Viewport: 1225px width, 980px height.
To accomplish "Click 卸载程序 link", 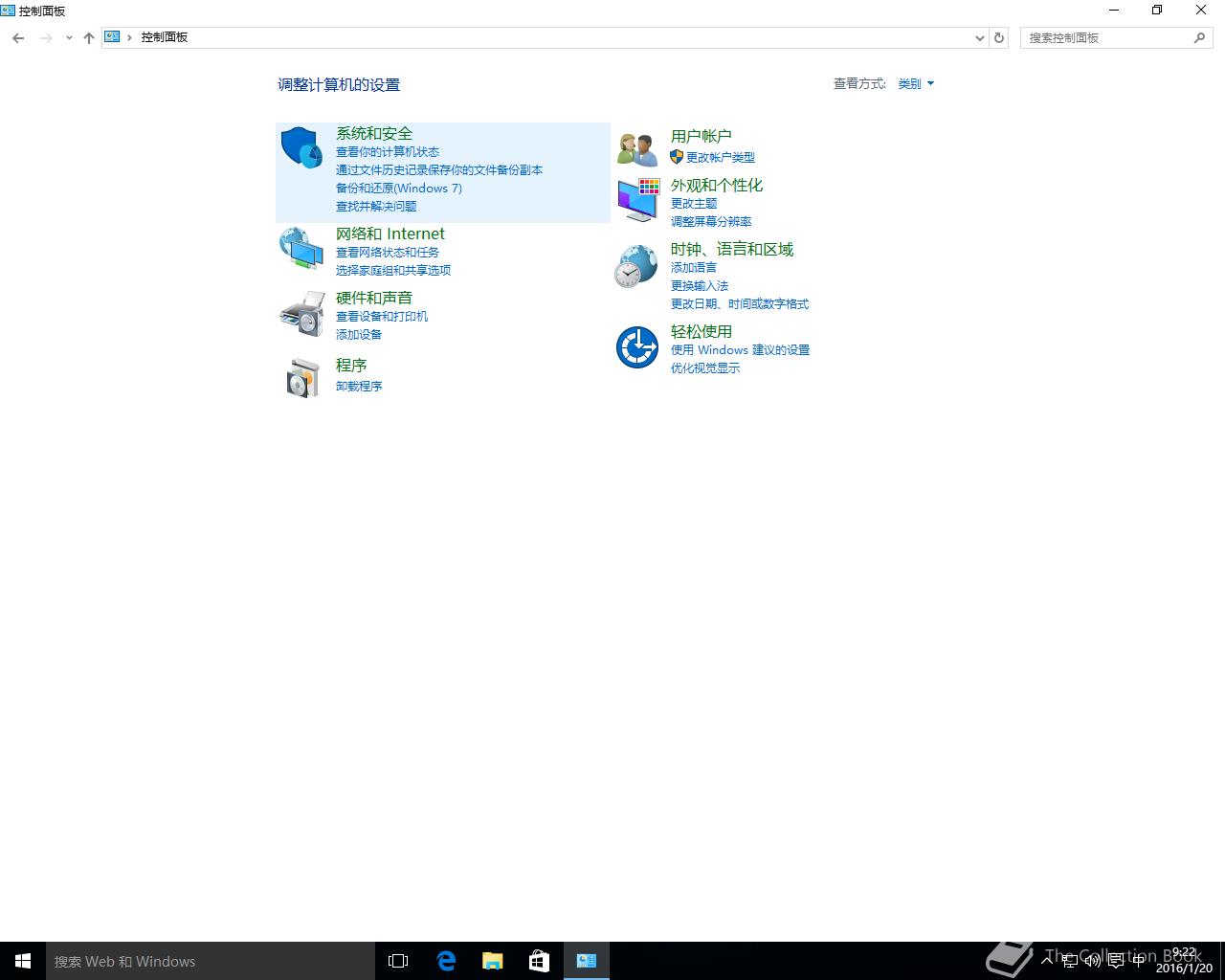I will point(359,387).
